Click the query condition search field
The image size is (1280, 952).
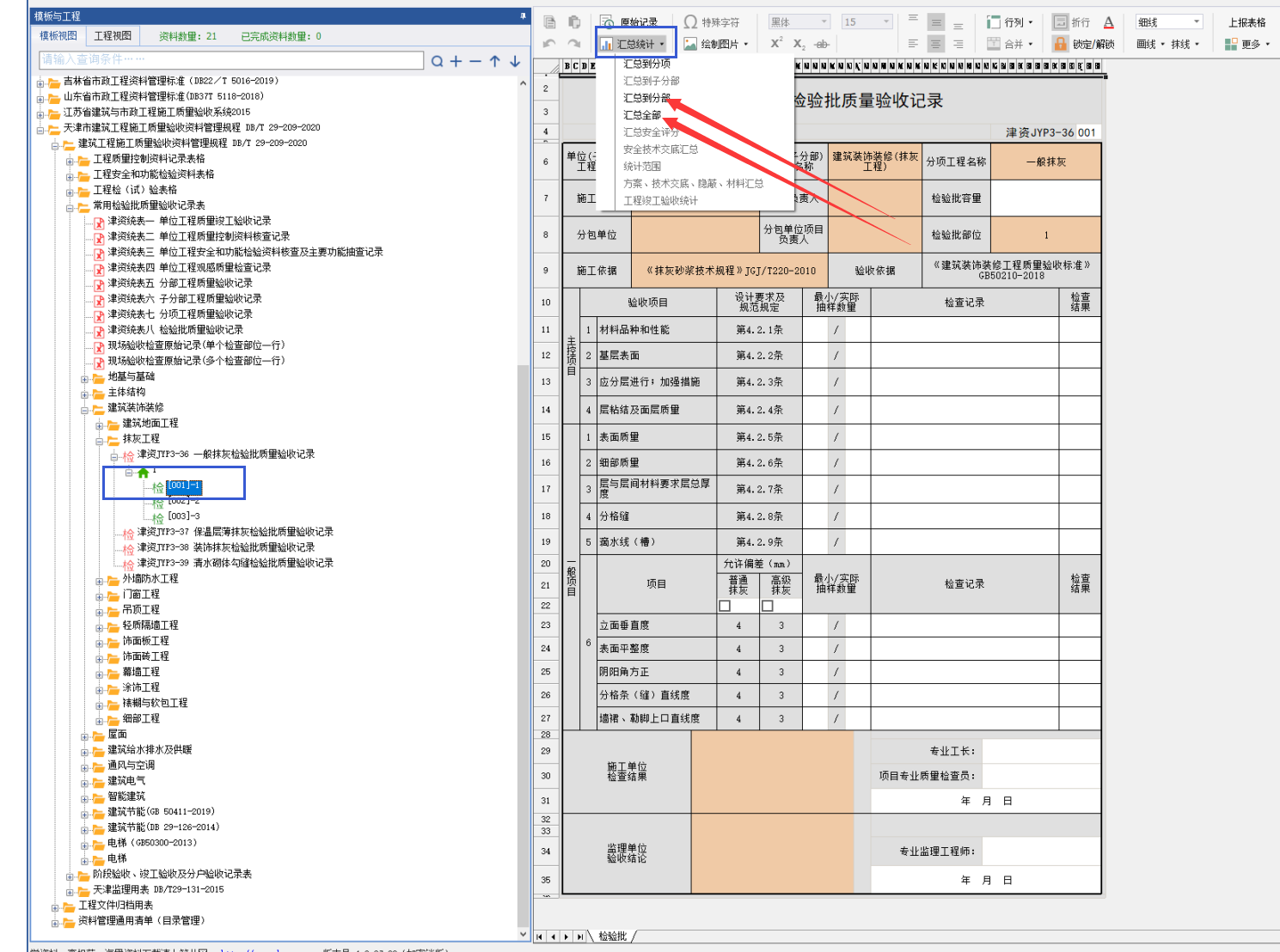pos(230,60)
